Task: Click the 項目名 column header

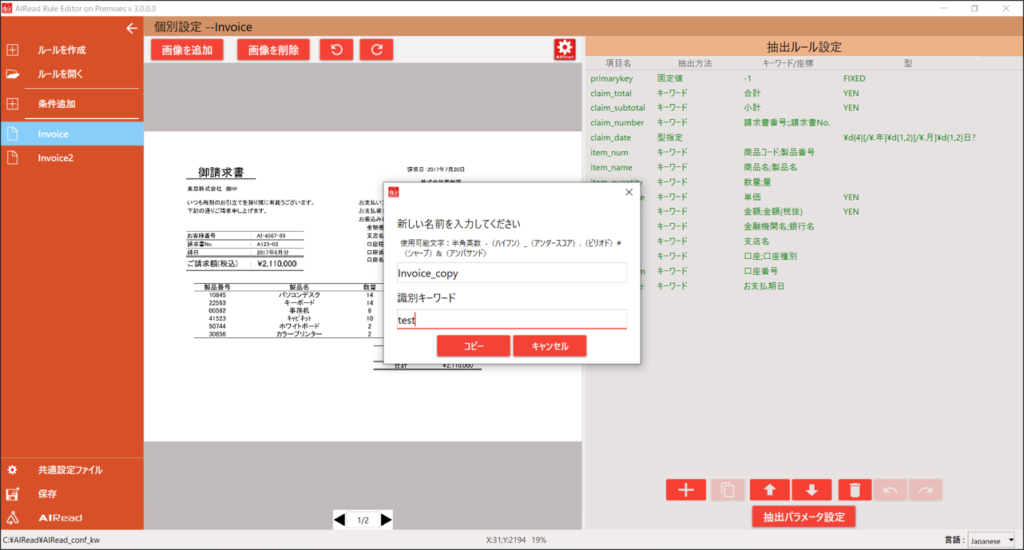Action: [x=618, y=63]
